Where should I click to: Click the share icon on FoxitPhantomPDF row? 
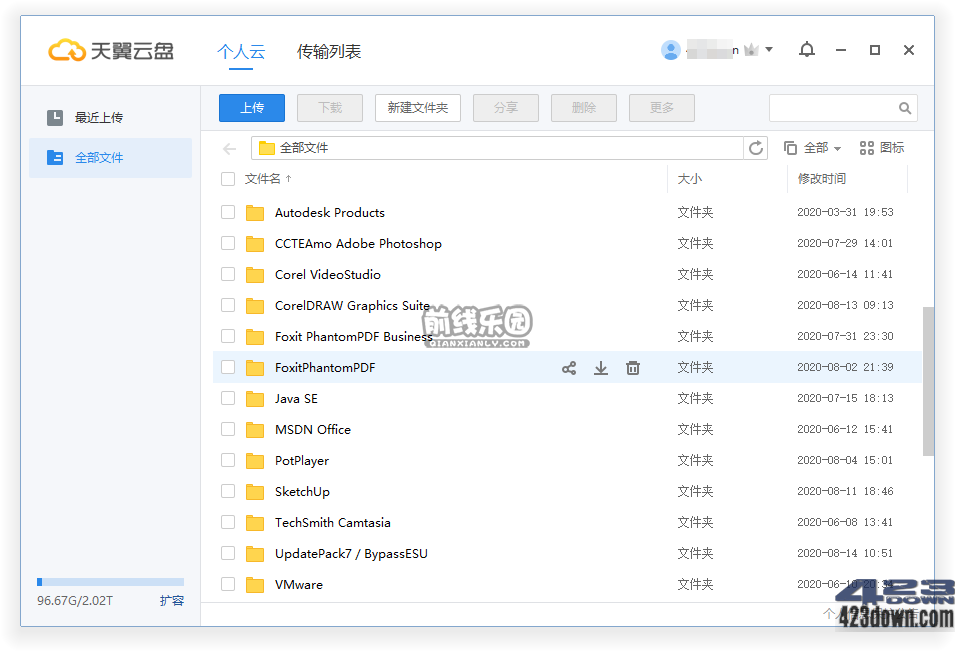tap(569, 368)
